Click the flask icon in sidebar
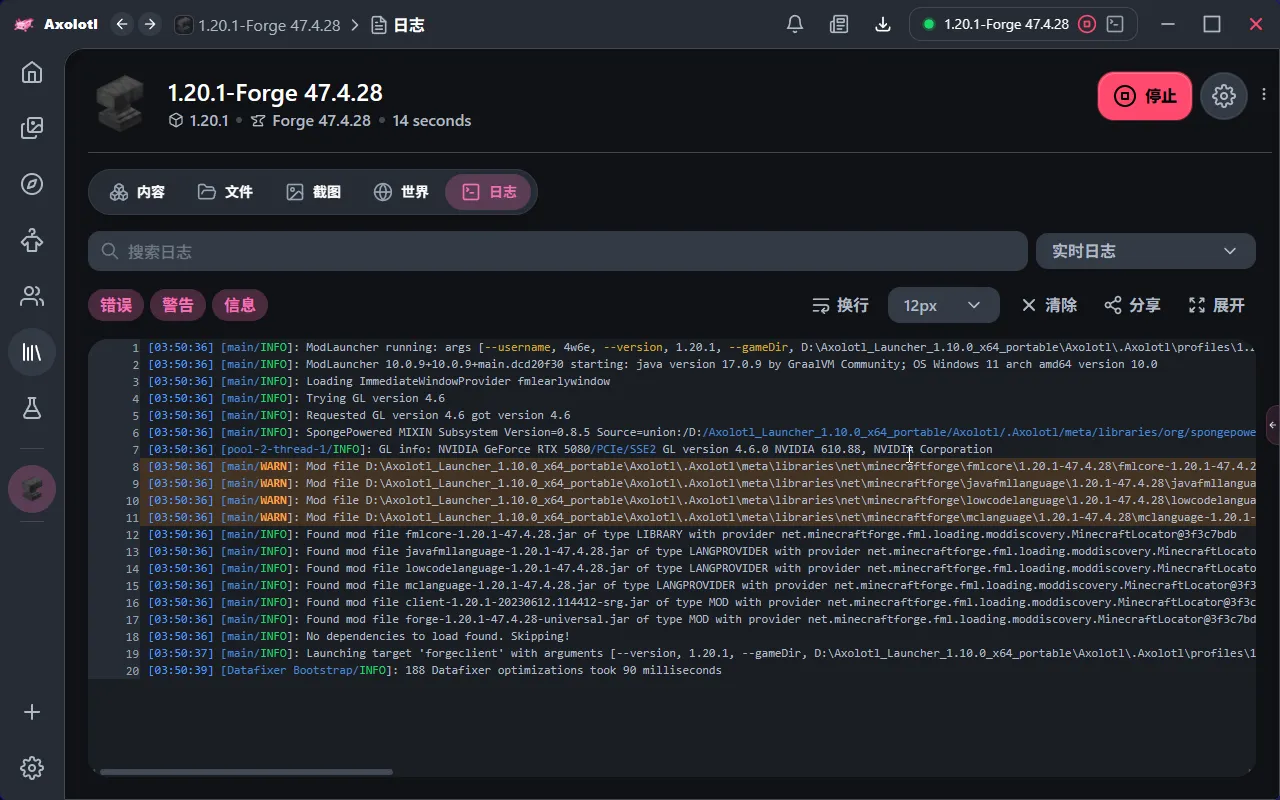The width and height of the screenshot is (1280, 800). (x=32, y=408)
